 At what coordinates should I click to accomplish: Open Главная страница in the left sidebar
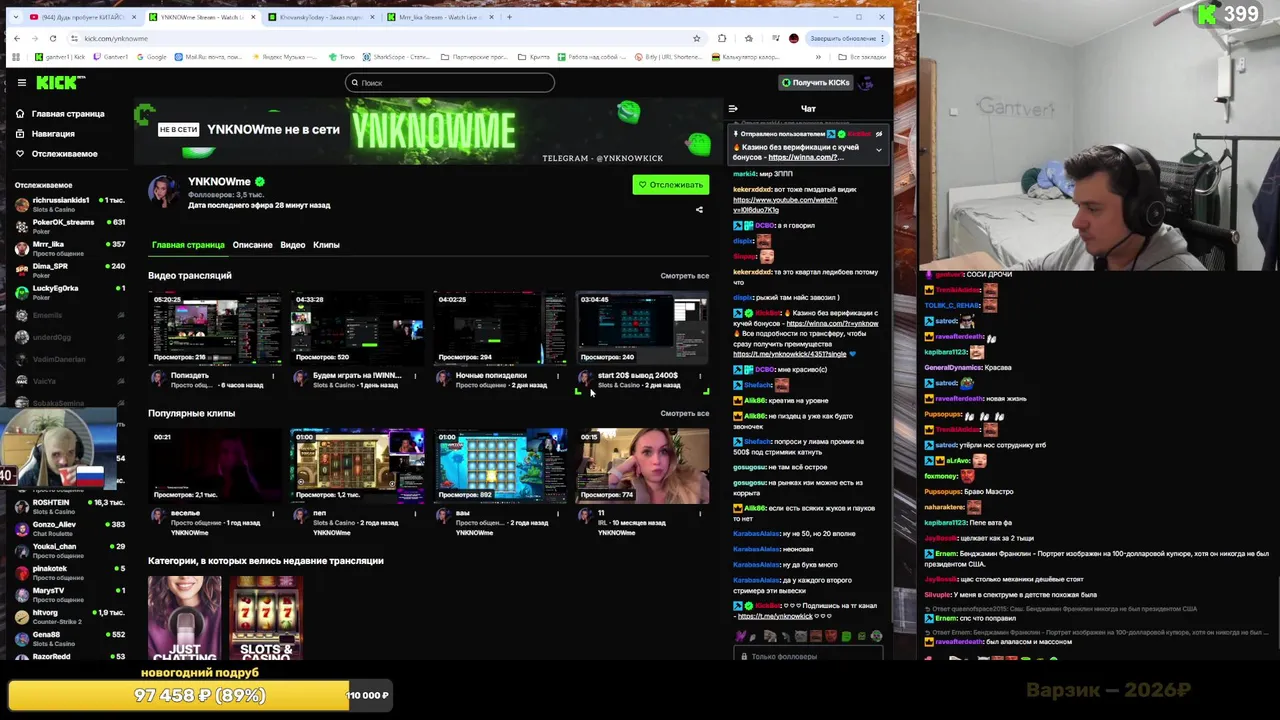click(60, 114)
